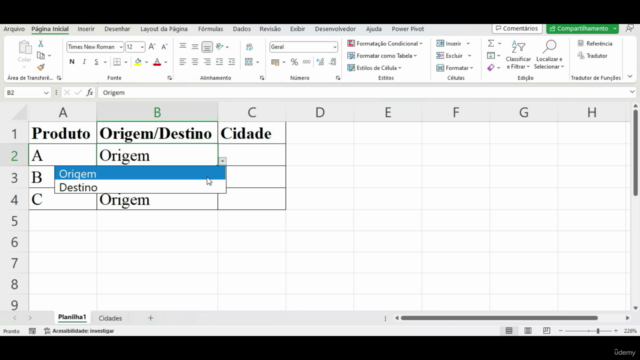This screenshot has width=640, height=360.
Task: Click the Comentários button
Action: click(517, 29)
